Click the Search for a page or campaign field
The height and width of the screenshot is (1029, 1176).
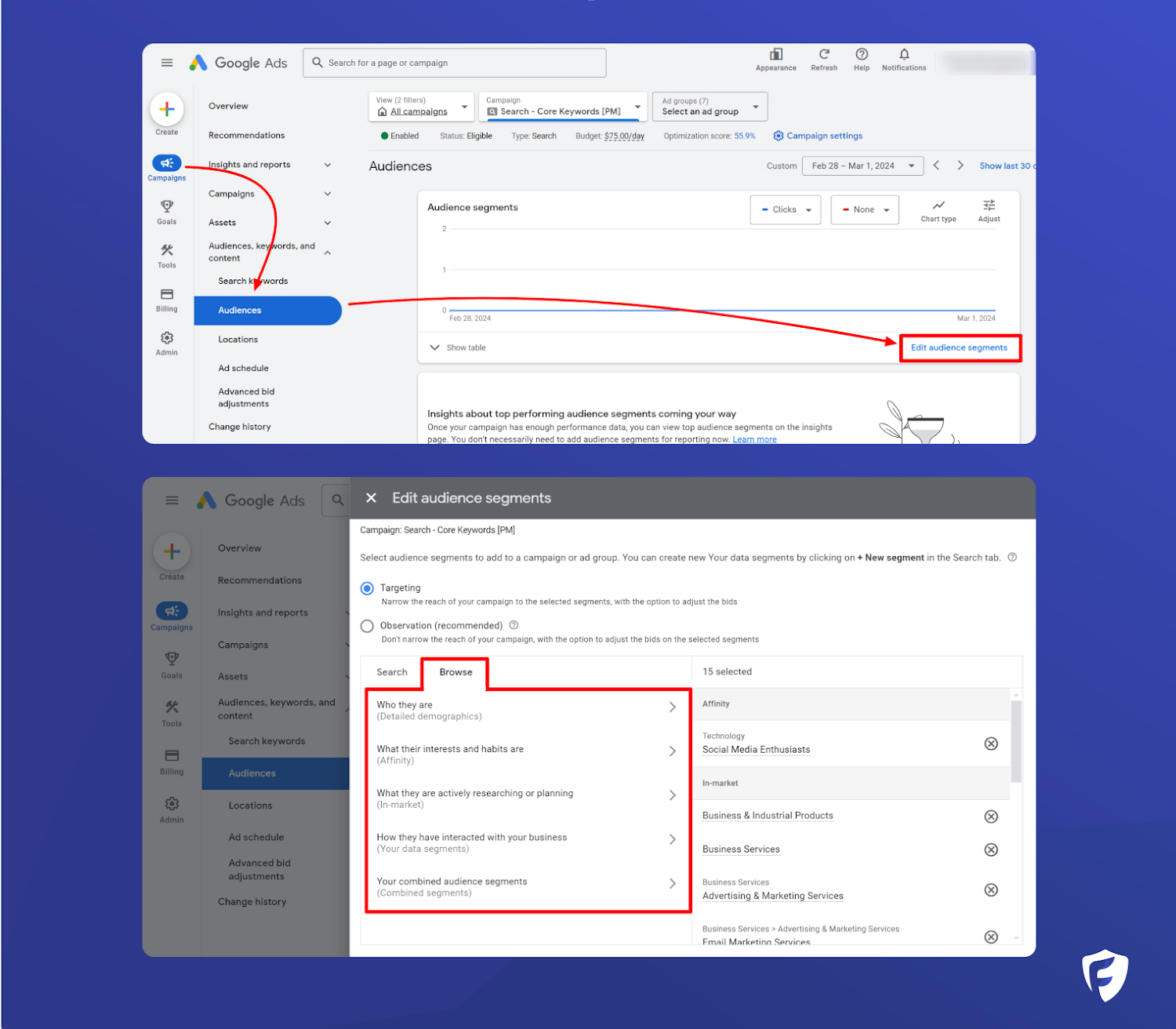tap(455, 63)
